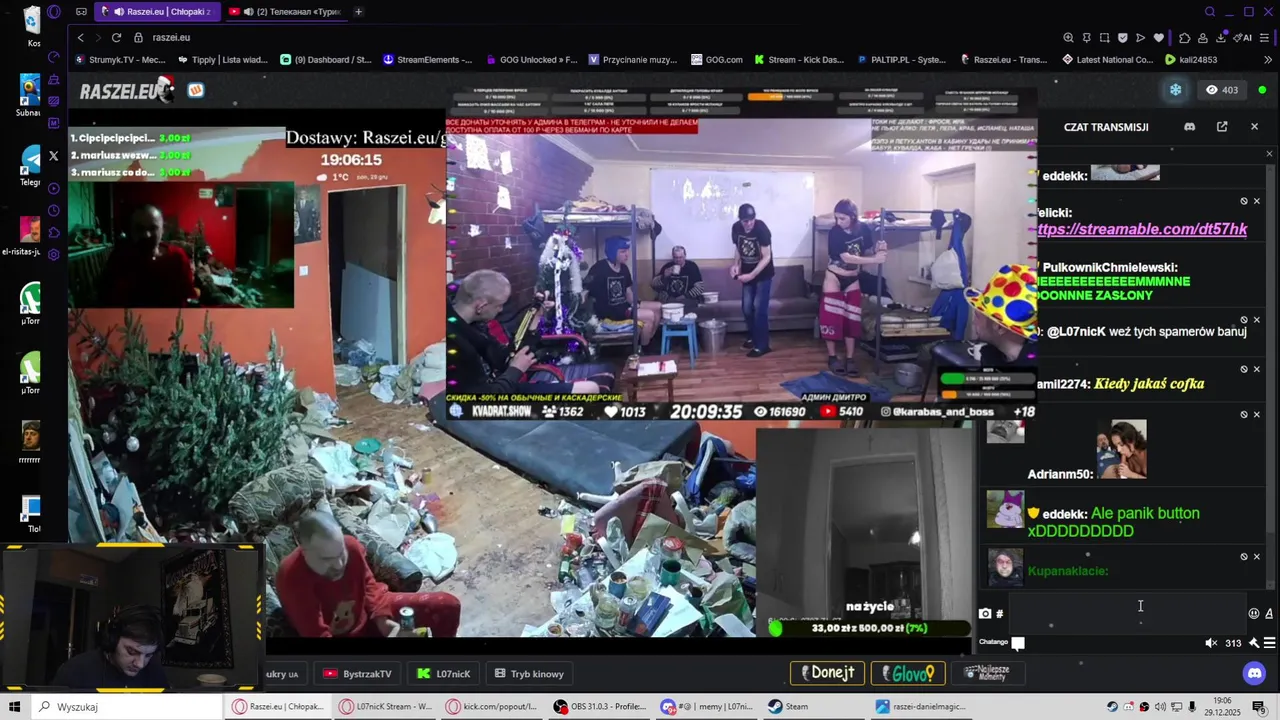Reload the page with refresh icon

[116, 37]
